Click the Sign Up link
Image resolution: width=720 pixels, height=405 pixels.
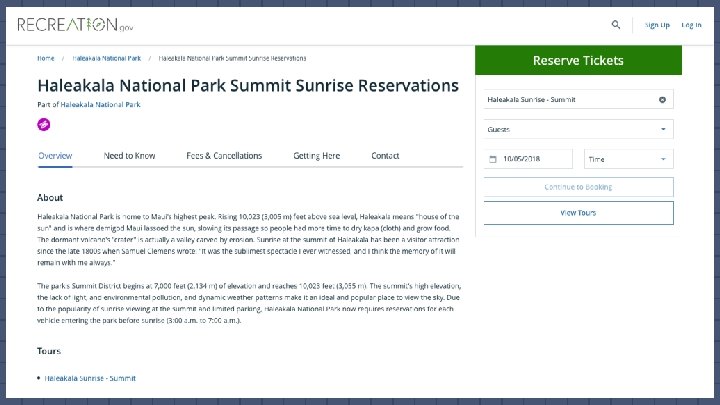point(657,25)
